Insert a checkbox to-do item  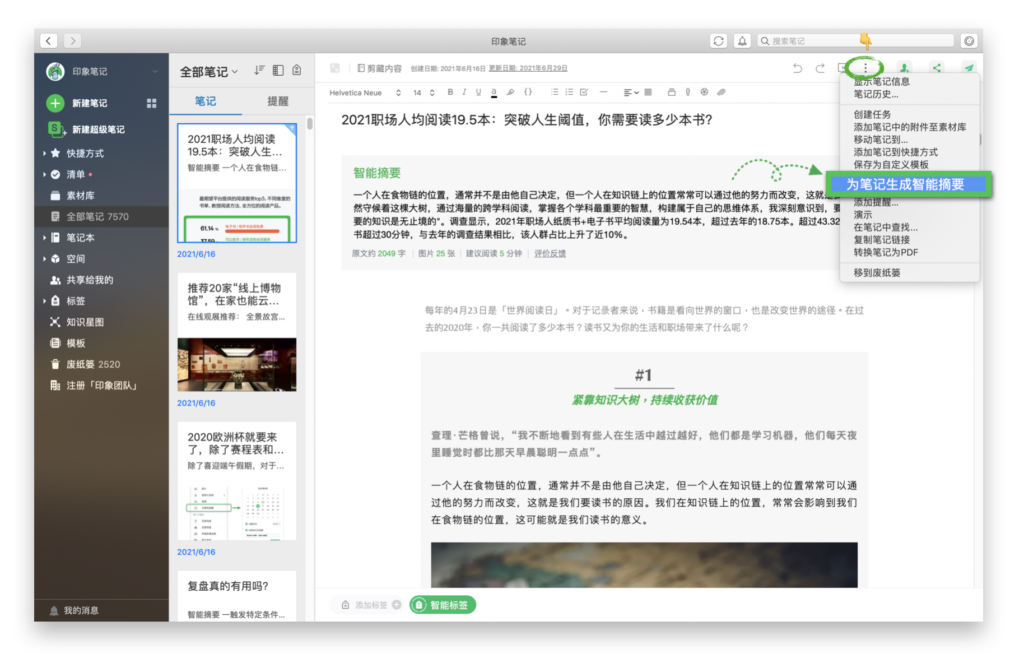coord(584,92)
